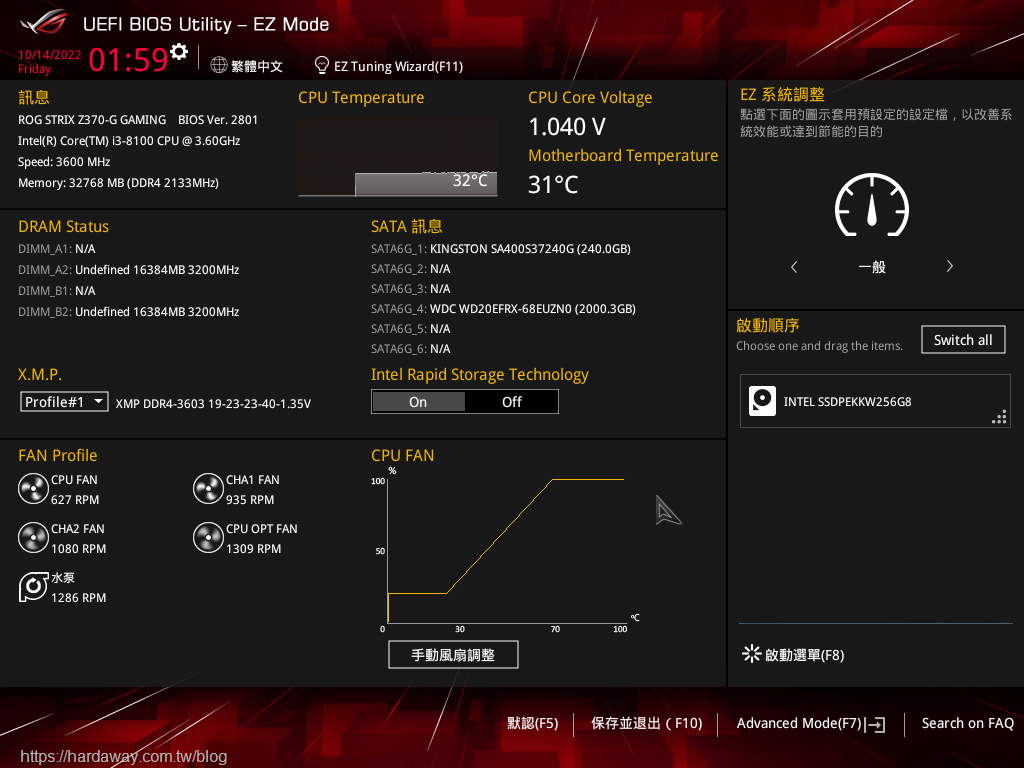Click the globe language icon
Viewport: 1024px width, 768px height.
(x=219, y=65)
